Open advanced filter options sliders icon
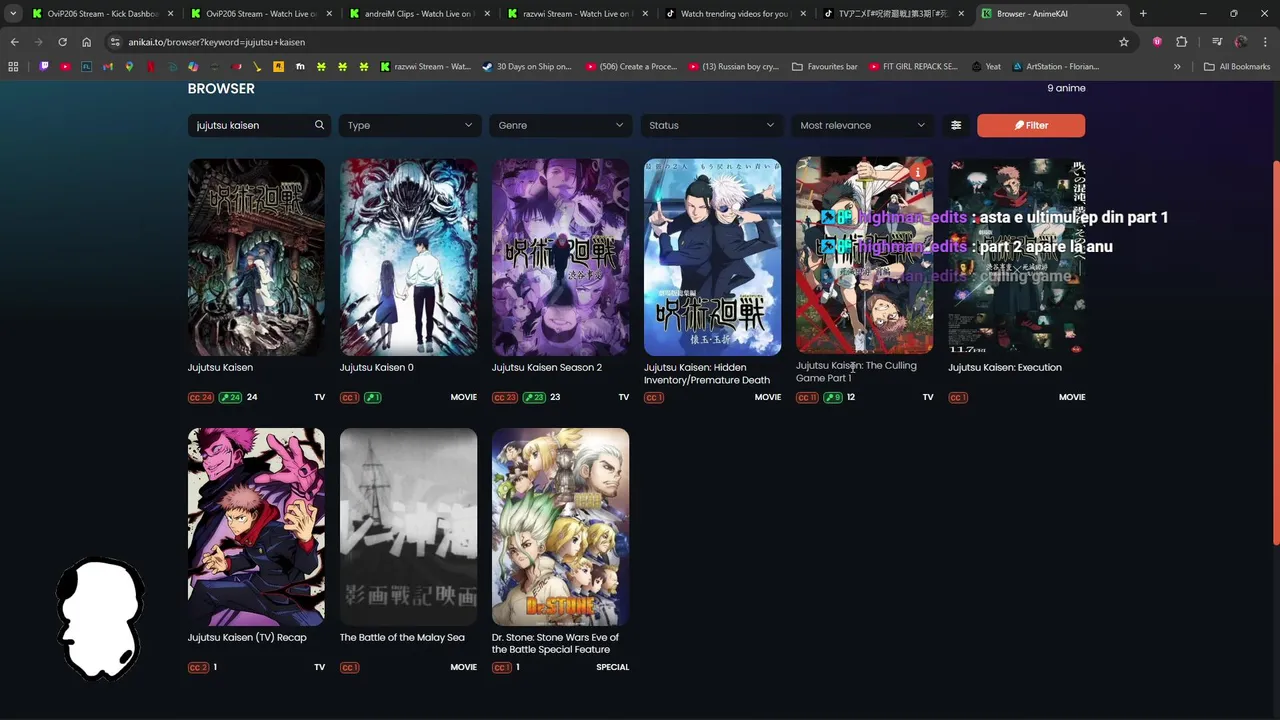The width and height of the screenshot is (1280, 720). (956, 125)
